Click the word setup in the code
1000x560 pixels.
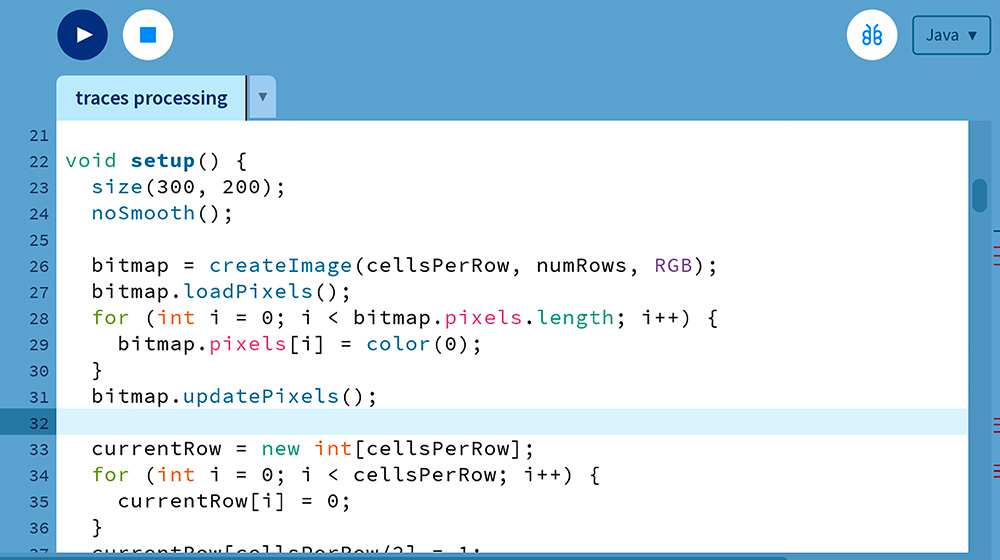click(163, 161)
